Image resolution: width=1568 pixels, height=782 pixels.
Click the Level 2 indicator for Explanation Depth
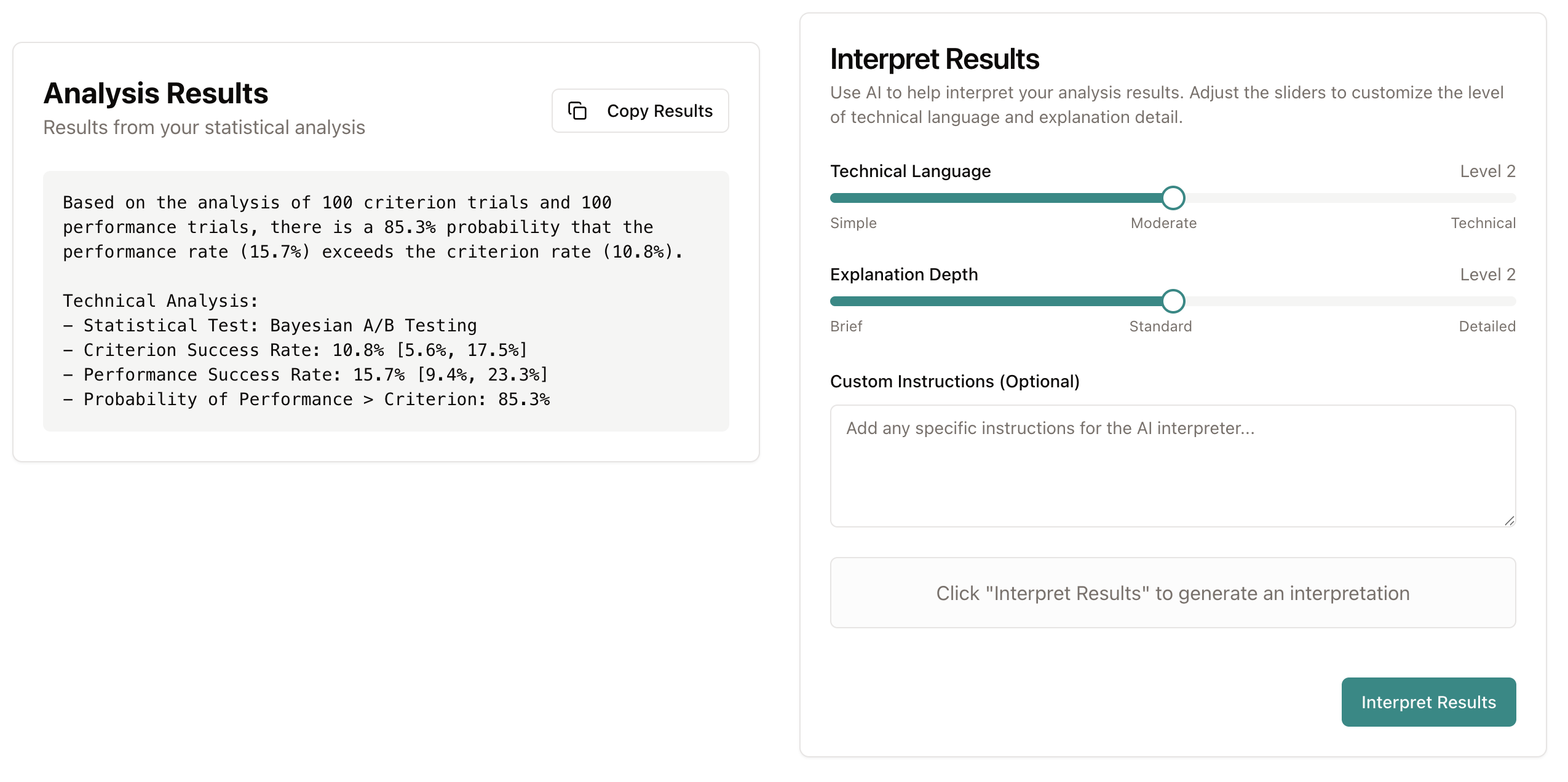click(1487, 275)
